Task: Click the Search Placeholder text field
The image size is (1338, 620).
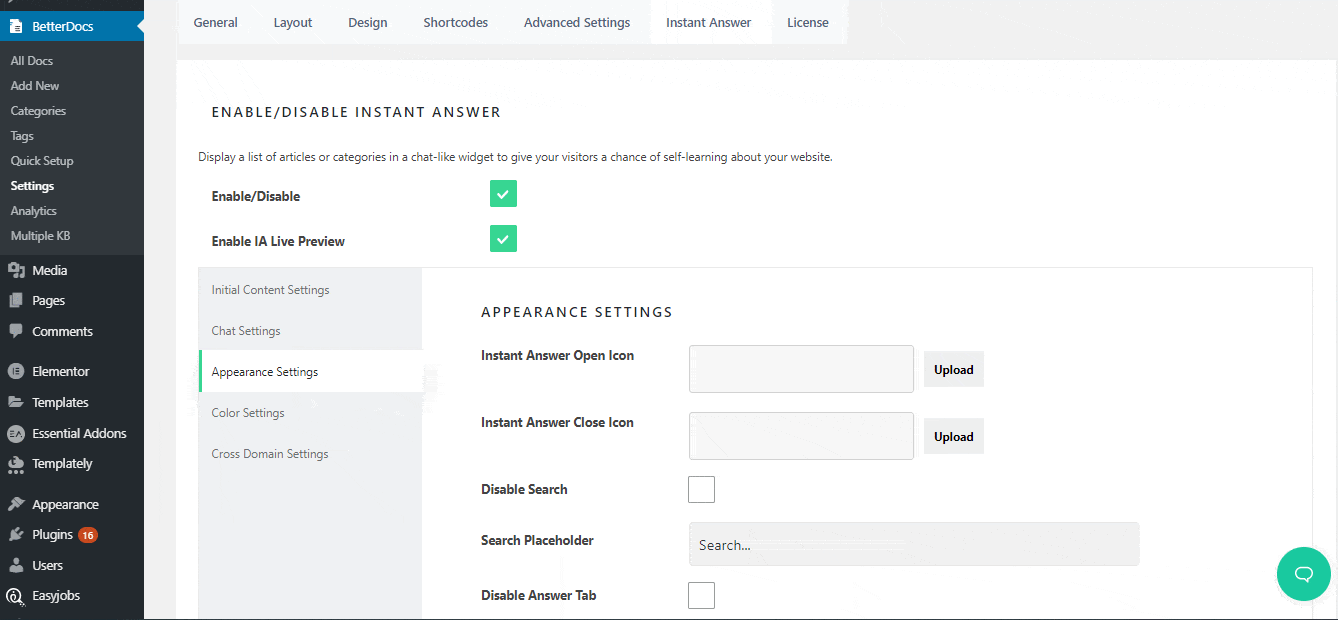Action: click(913, 544)
